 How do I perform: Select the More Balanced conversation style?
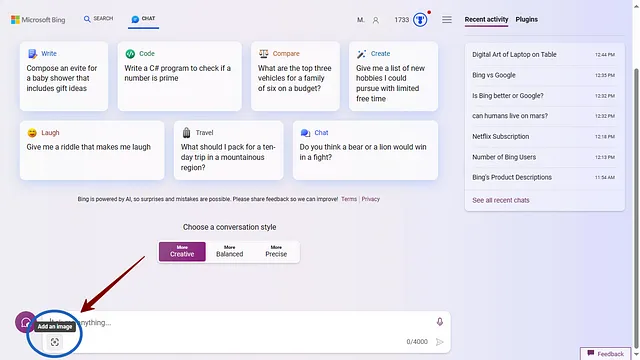coord(229,251)
